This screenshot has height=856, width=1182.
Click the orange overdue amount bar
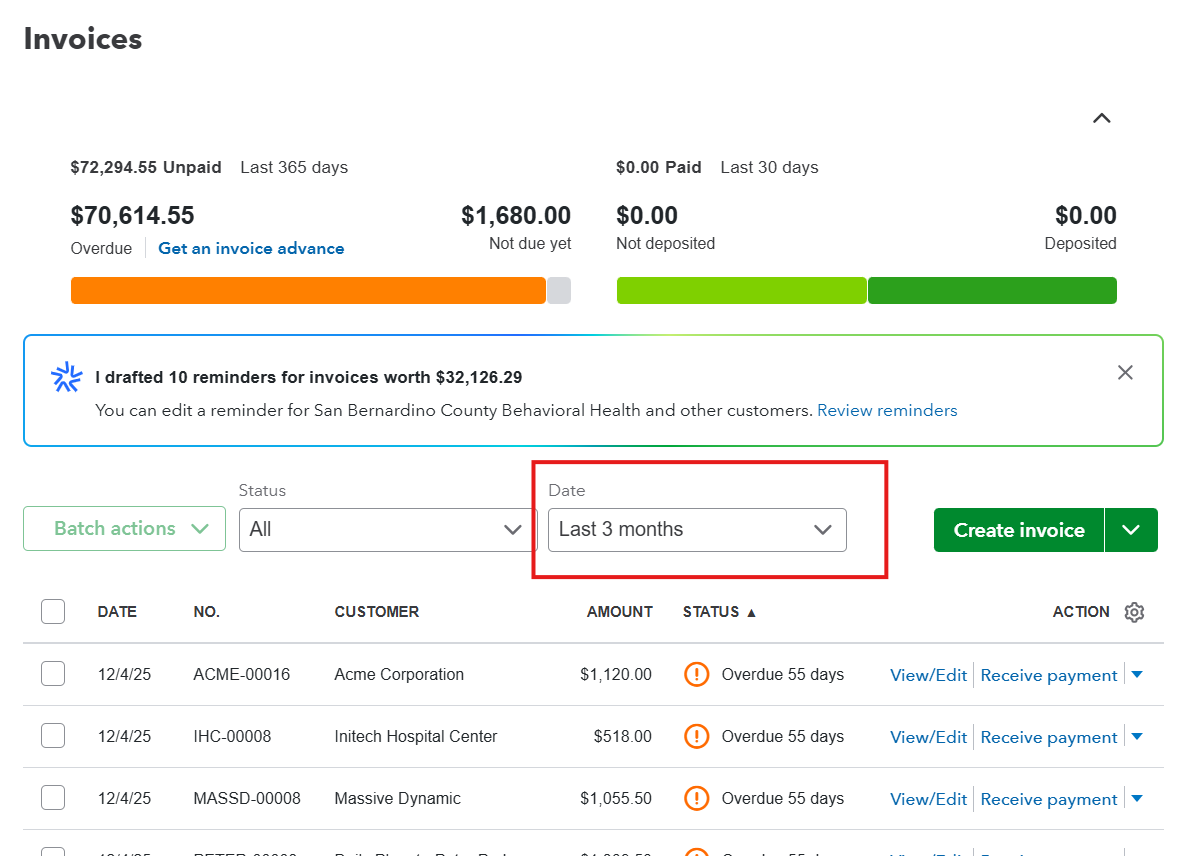pos(308,291)
